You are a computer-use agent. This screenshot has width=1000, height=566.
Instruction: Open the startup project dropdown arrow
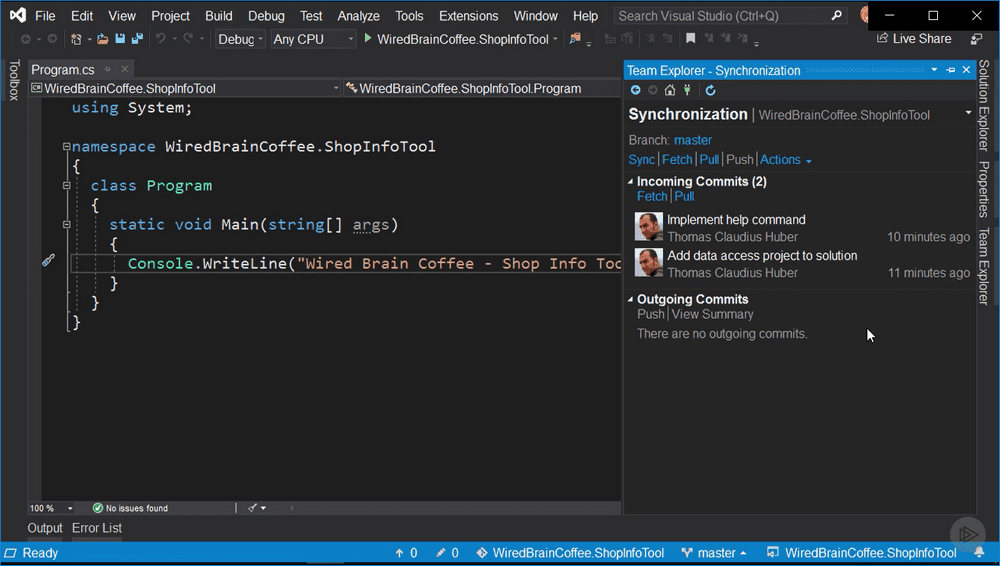click(x=555, y=39)
